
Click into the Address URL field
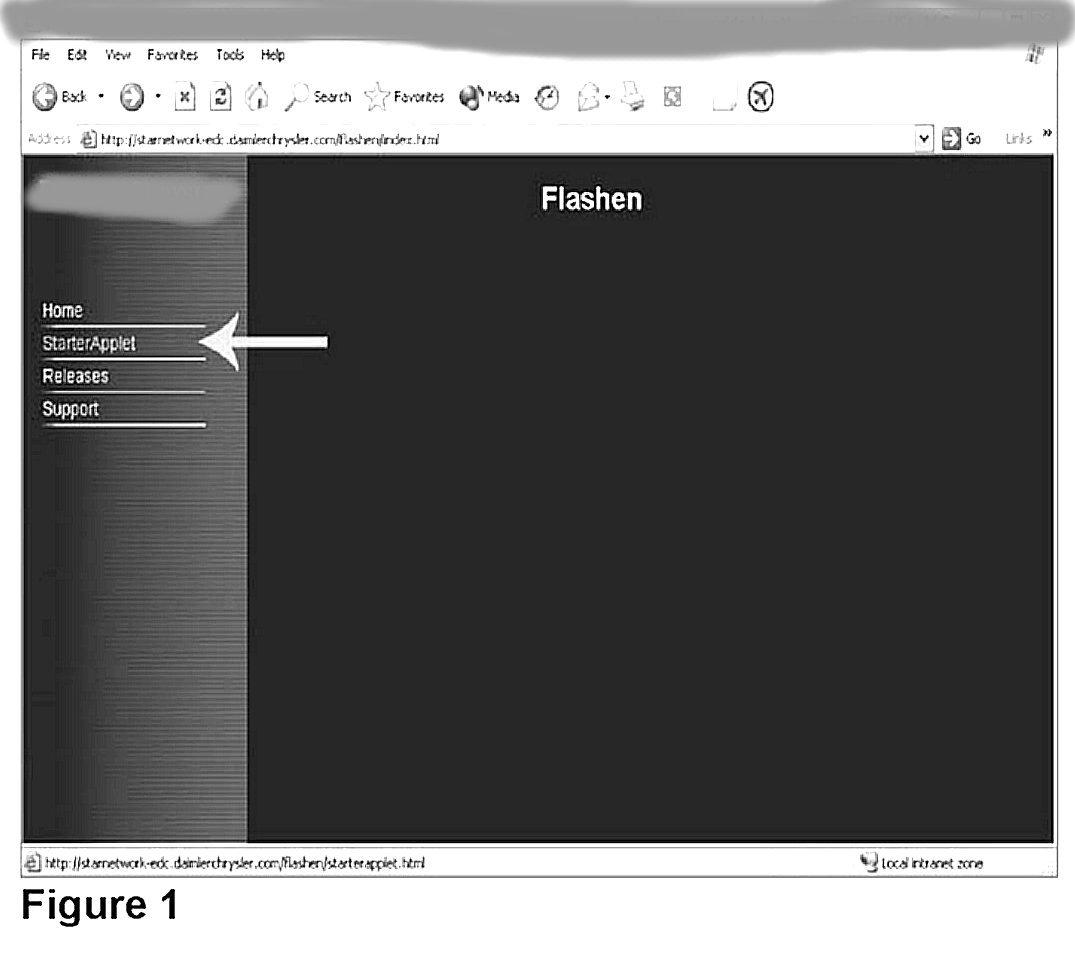pyautogui.click(x=500, y=139)
